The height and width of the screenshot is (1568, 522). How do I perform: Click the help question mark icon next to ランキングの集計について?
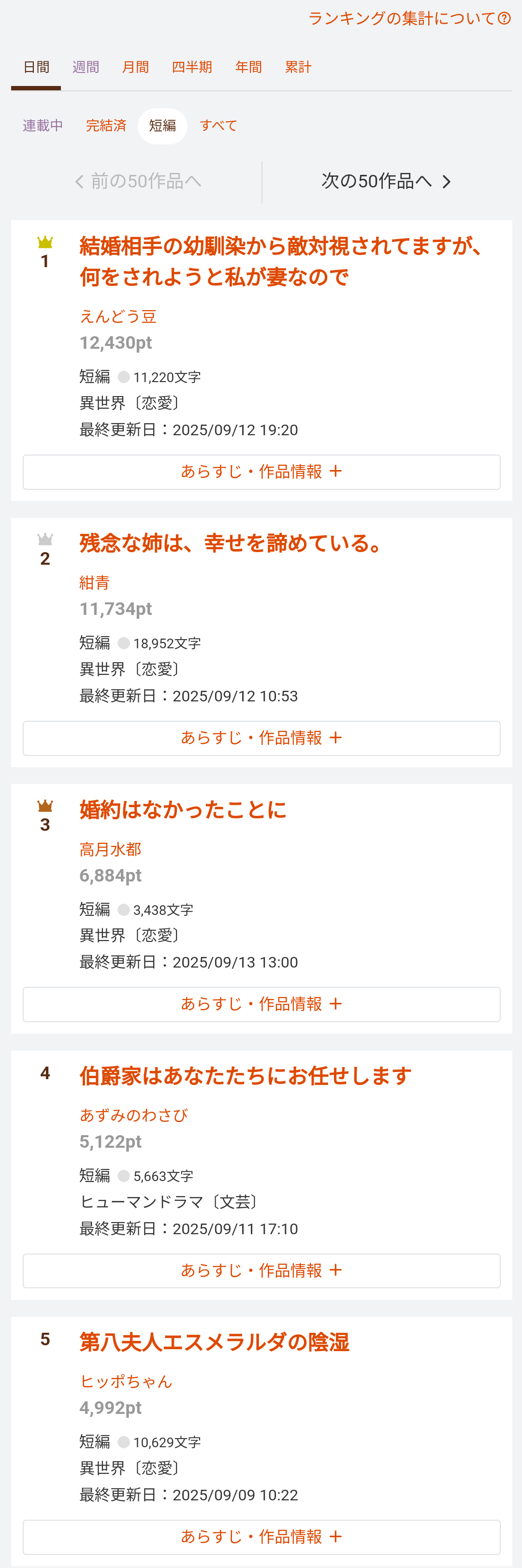pyautogui.click(x=504, y=18)
